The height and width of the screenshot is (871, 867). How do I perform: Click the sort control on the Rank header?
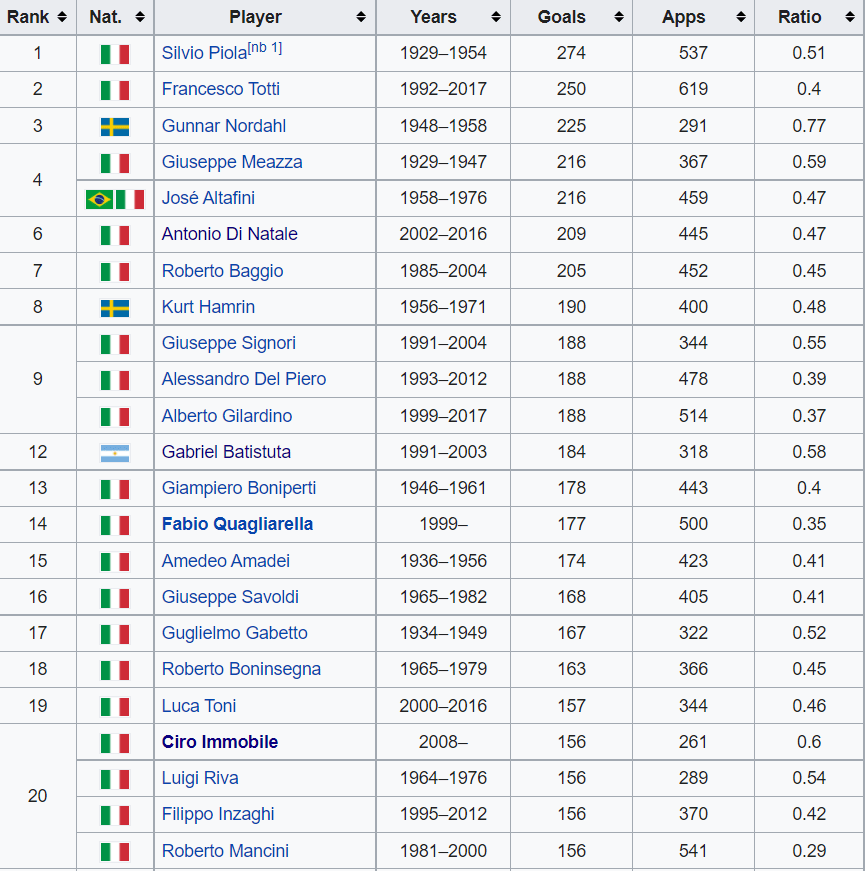click(63, 17)
